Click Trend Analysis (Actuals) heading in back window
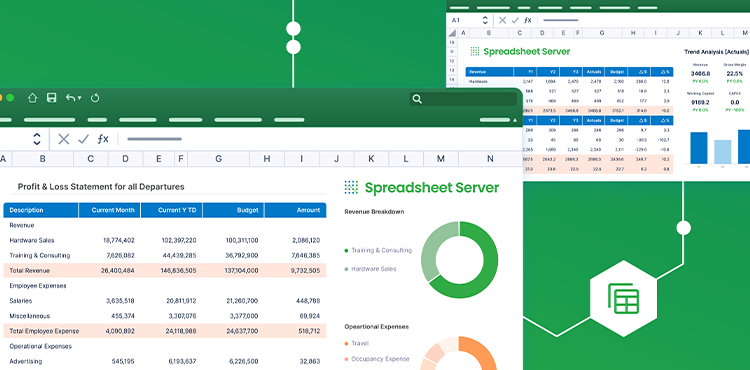This screenshot has height=370, width=750. click(x=717, y=52)
